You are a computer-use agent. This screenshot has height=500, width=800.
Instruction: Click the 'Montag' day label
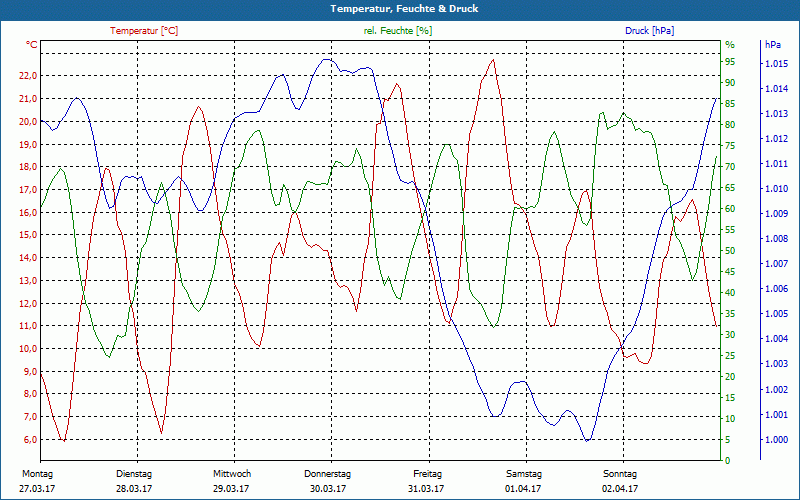click(x=38, y=474)
